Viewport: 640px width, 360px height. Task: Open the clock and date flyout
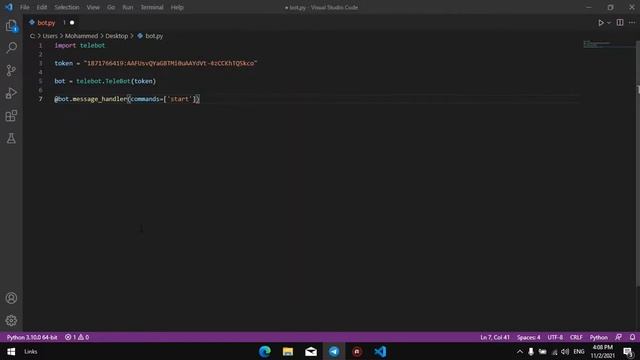tap(602, 351)
